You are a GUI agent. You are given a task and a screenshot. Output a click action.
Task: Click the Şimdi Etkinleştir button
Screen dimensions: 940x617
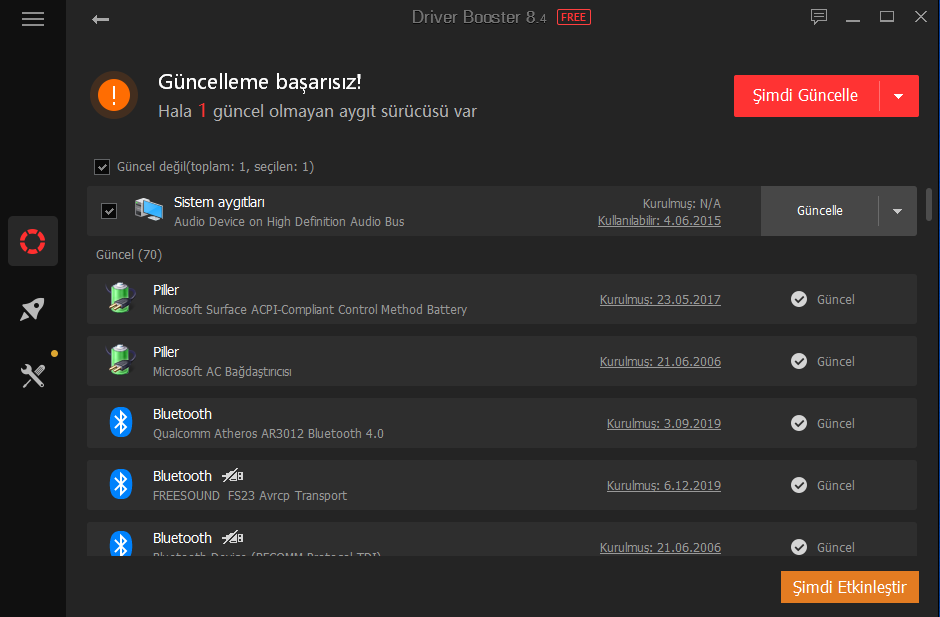click(x=849, y=587)
